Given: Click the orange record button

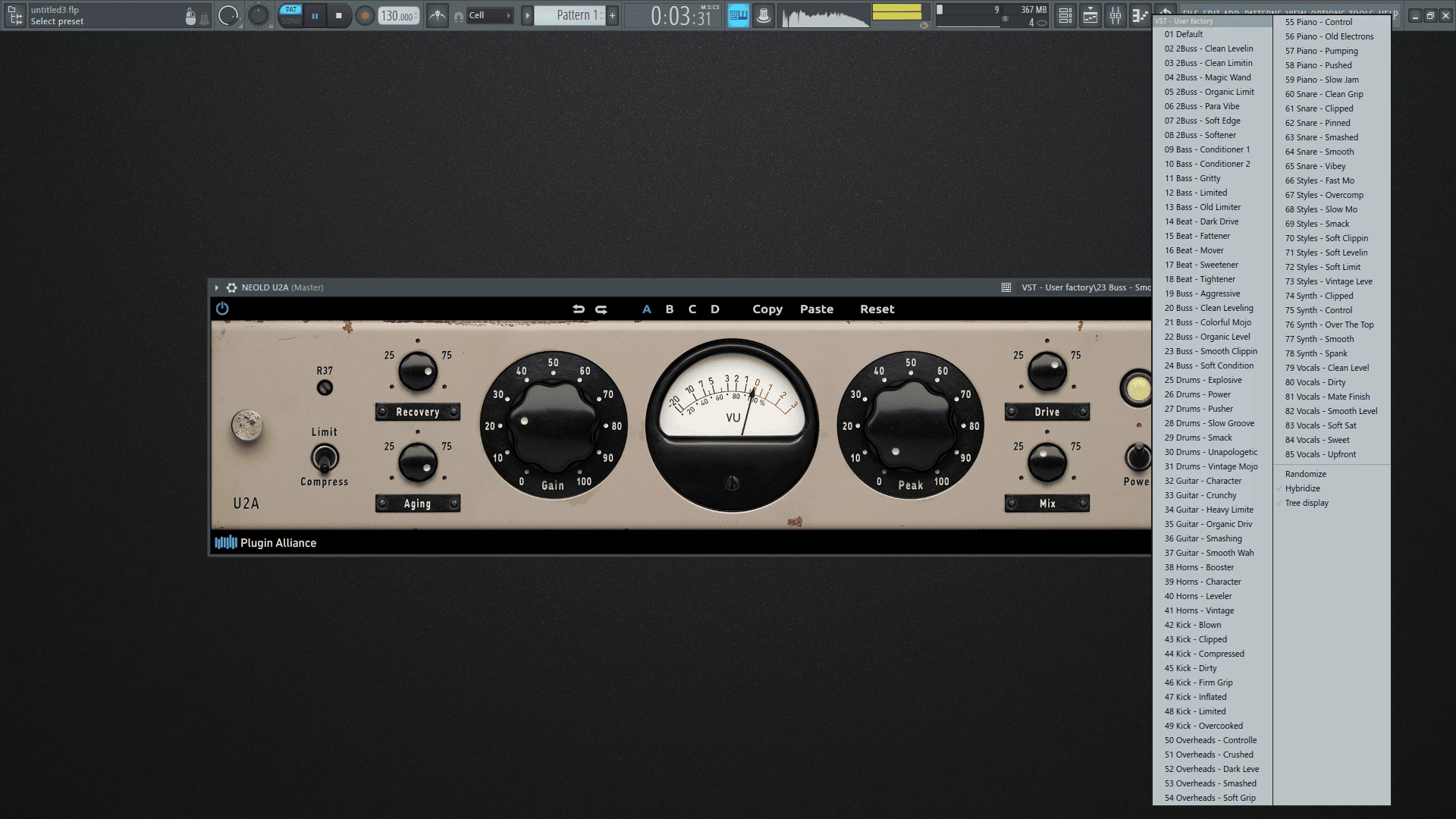Looking at the screenshot, I should click(365, 15).
